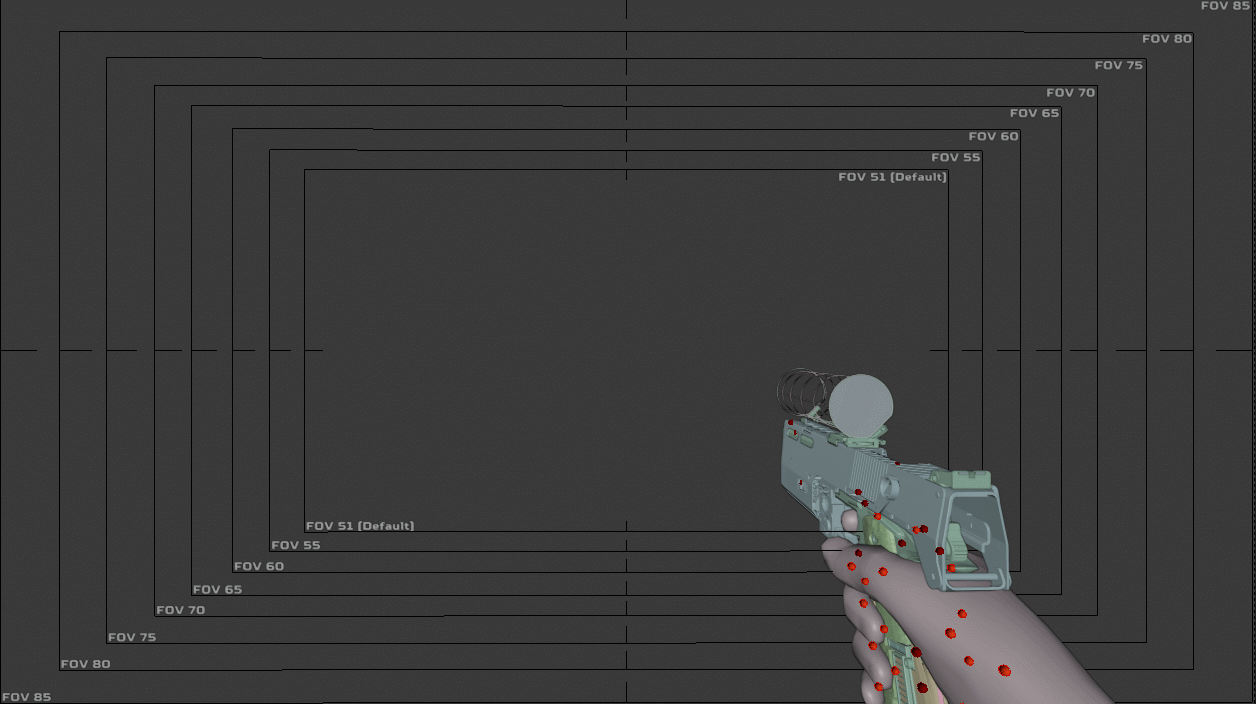Screen dimensions: 1256x704
Task: Click the lower "FOV 65" label
Action: click(217, 590)
